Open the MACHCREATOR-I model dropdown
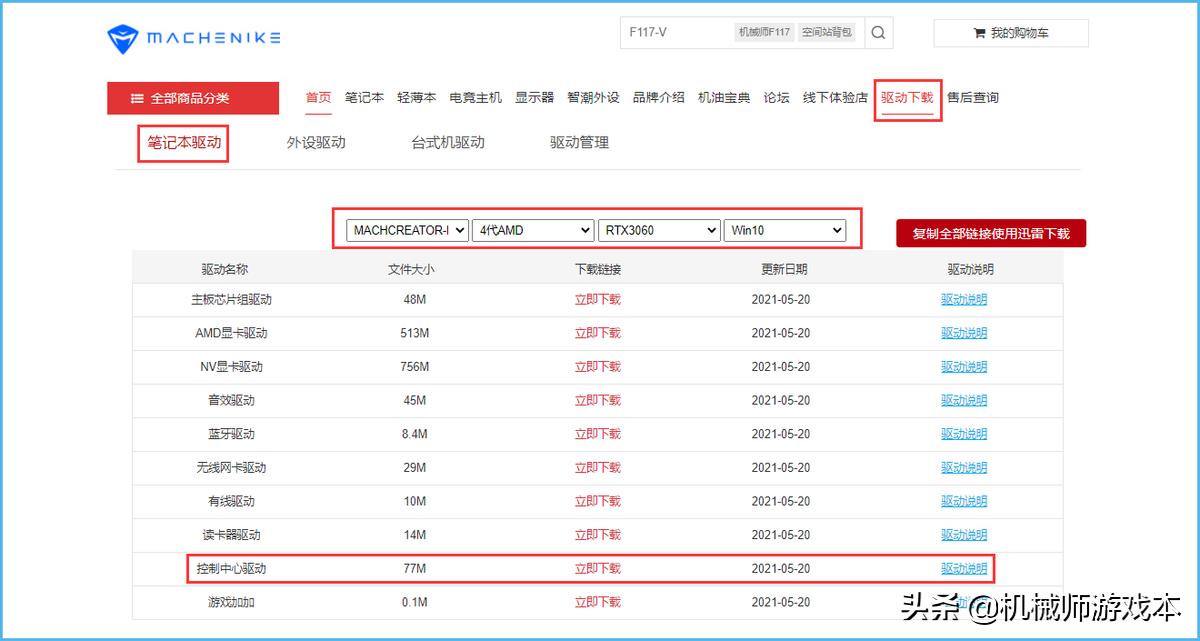The image size is (1200, 641). click(405, 229)
